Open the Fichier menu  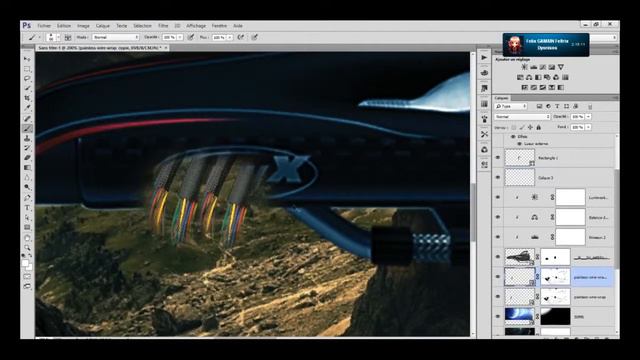(x=44, y=26)
